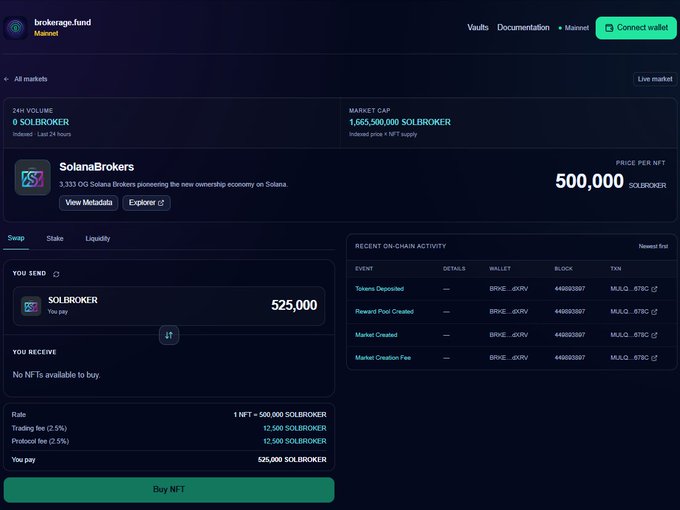Click the EVENT column header

[x=364, y=269]
